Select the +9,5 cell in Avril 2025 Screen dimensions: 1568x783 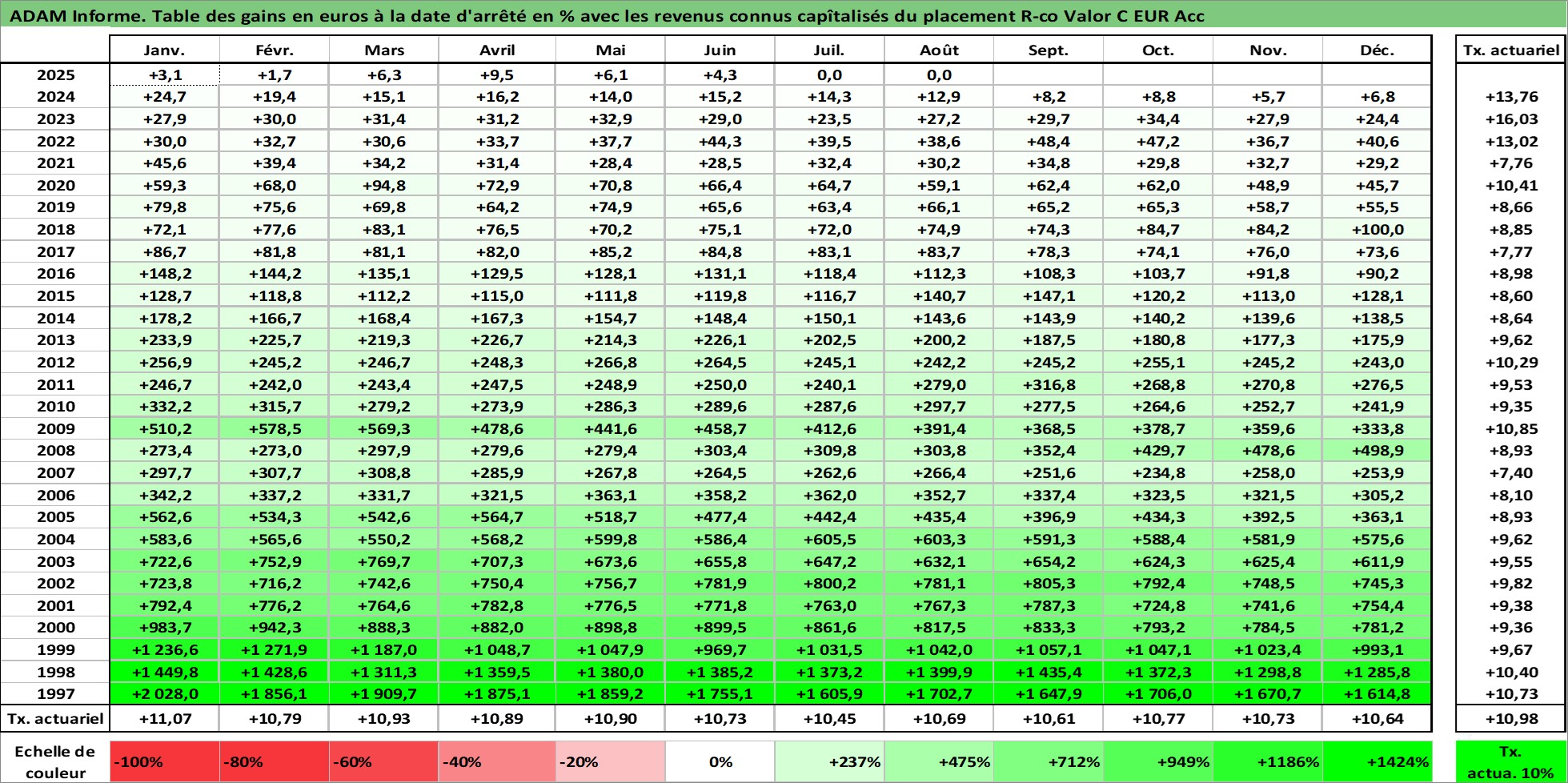point(497,75)
